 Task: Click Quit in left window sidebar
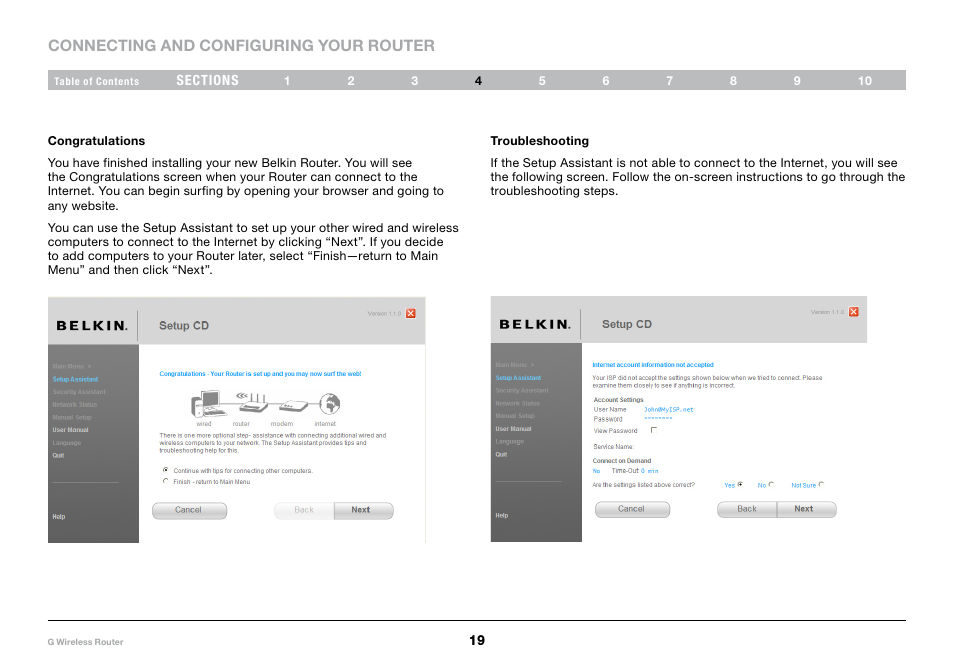[x=58, y=455]
